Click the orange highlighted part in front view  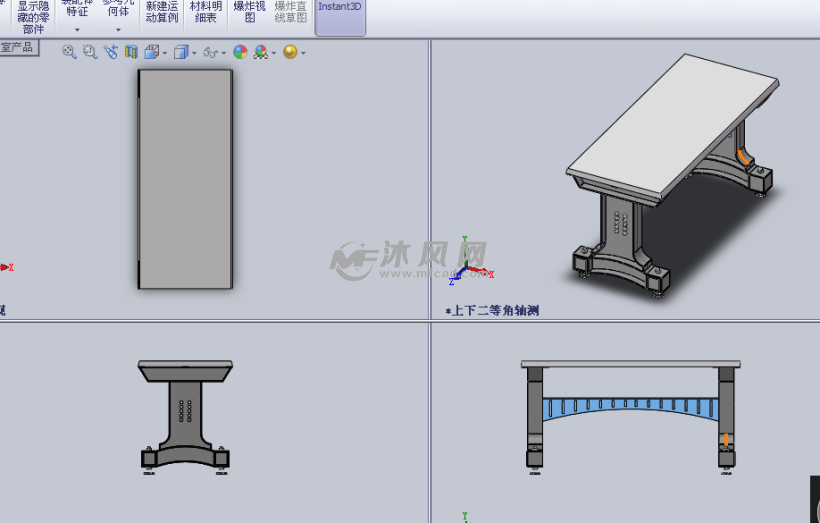(726, 439)
